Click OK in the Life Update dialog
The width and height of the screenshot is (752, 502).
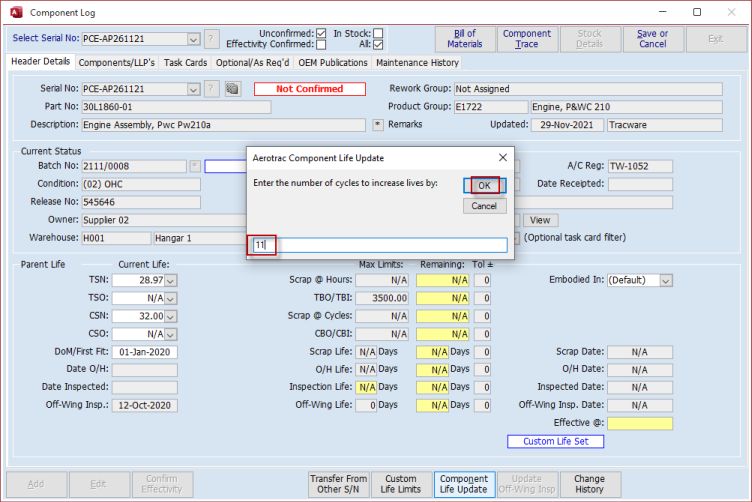point(484,186)
